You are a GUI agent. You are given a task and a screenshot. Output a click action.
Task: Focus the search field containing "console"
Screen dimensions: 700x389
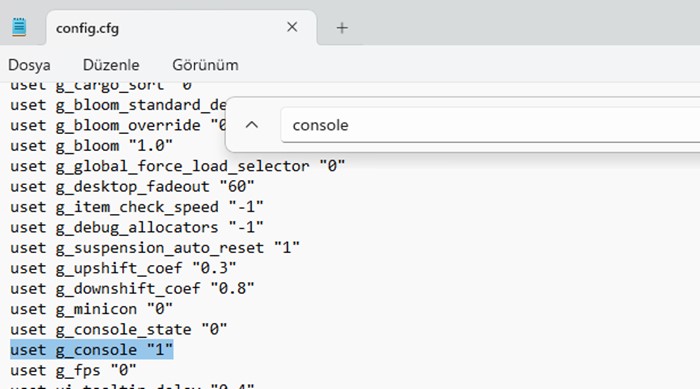(490, 125)
